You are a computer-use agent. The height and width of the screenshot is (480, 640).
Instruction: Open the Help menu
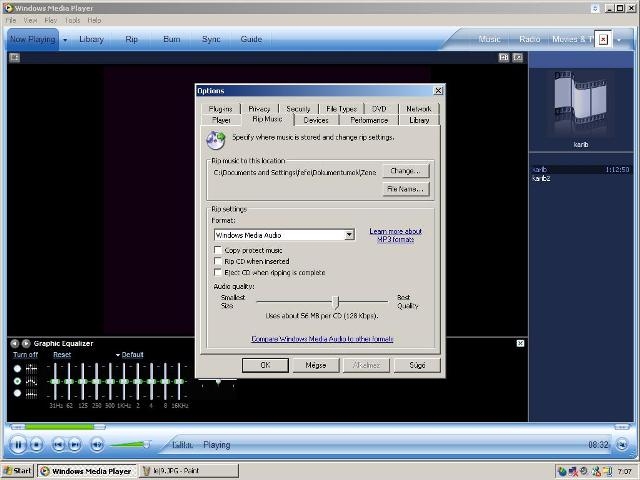coord(94,20)
